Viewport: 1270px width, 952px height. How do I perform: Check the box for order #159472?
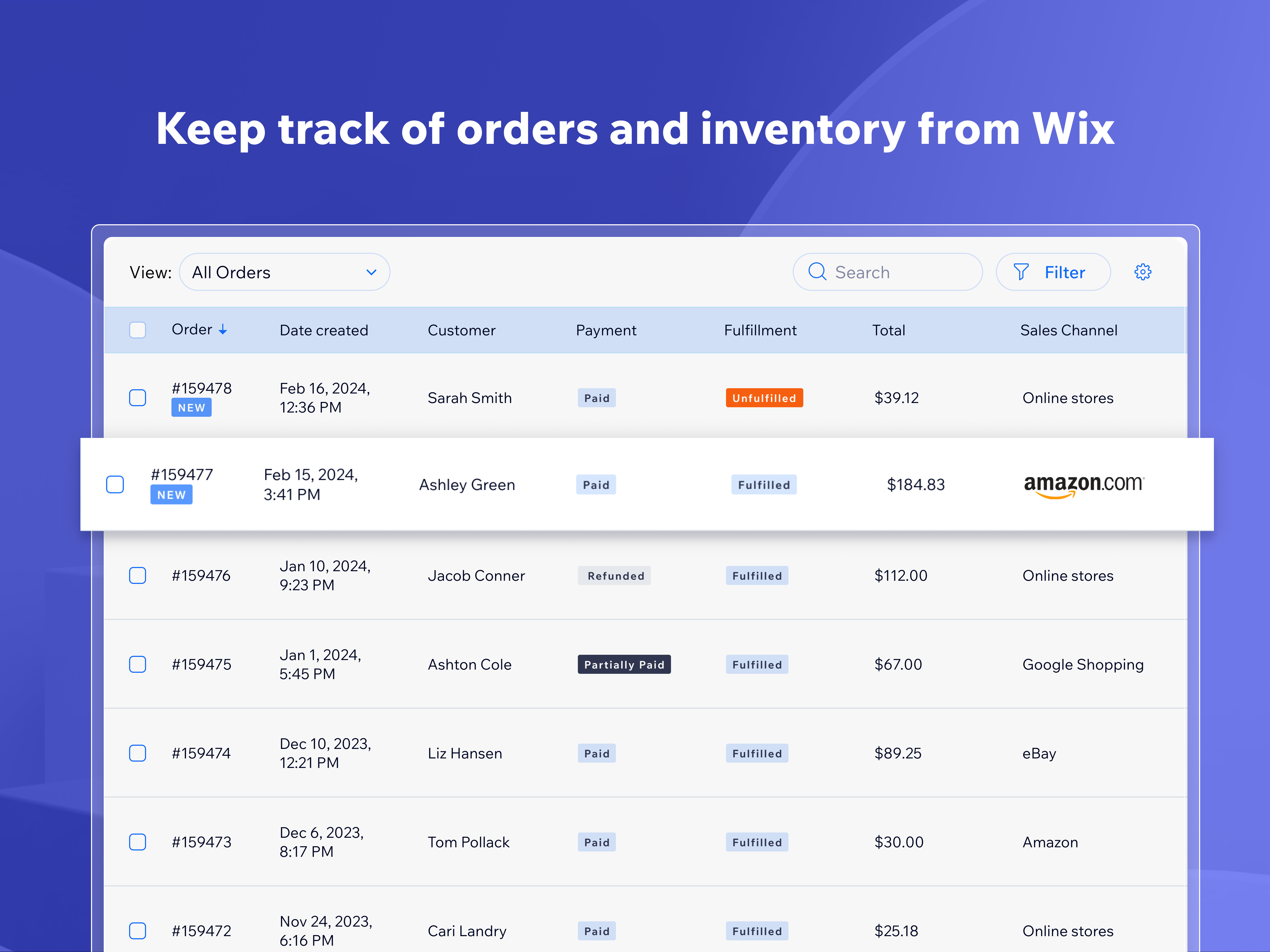pyautogui.click(x=138, y=931)
